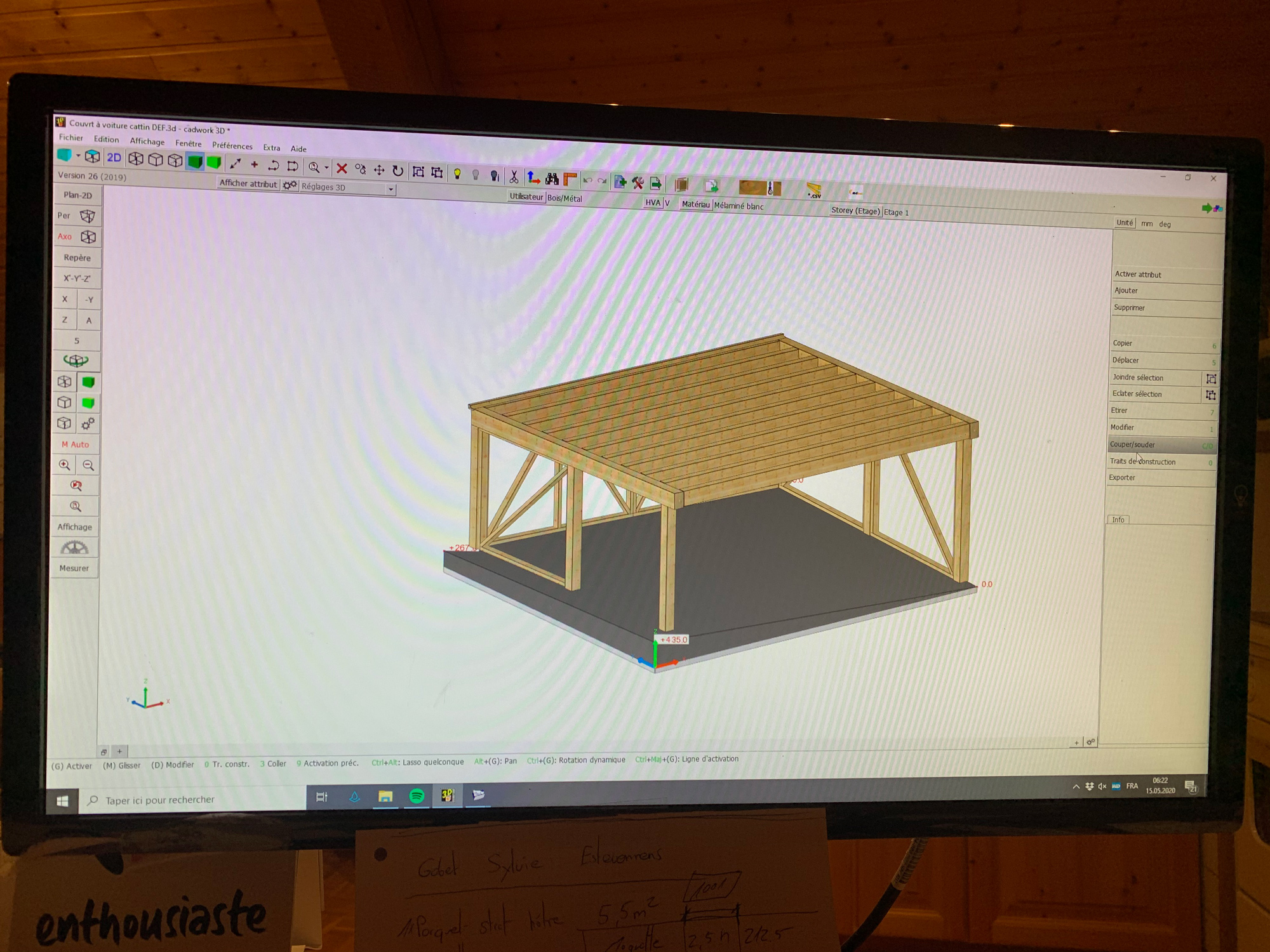1270x952 pixels.
Task: Open the Extra menu
Action: [x=272, y=148]
